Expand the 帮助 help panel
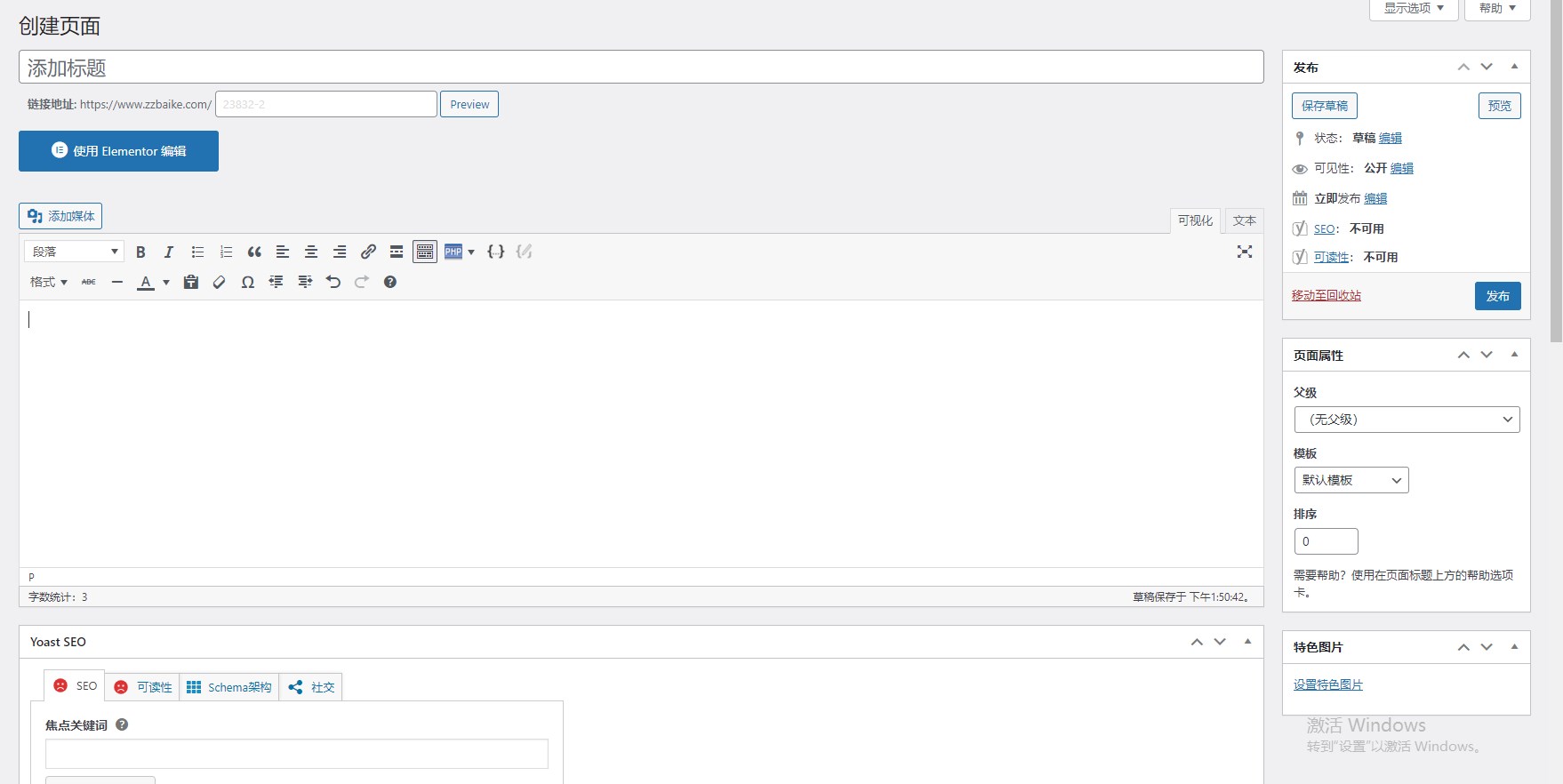Viewport: 1563px width, 784px height. coord(1497,8)
